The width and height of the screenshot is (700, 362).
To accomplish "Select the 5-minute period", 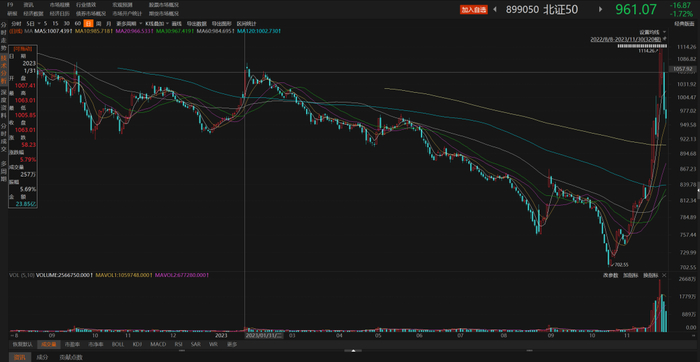I will tap(46, 23).
